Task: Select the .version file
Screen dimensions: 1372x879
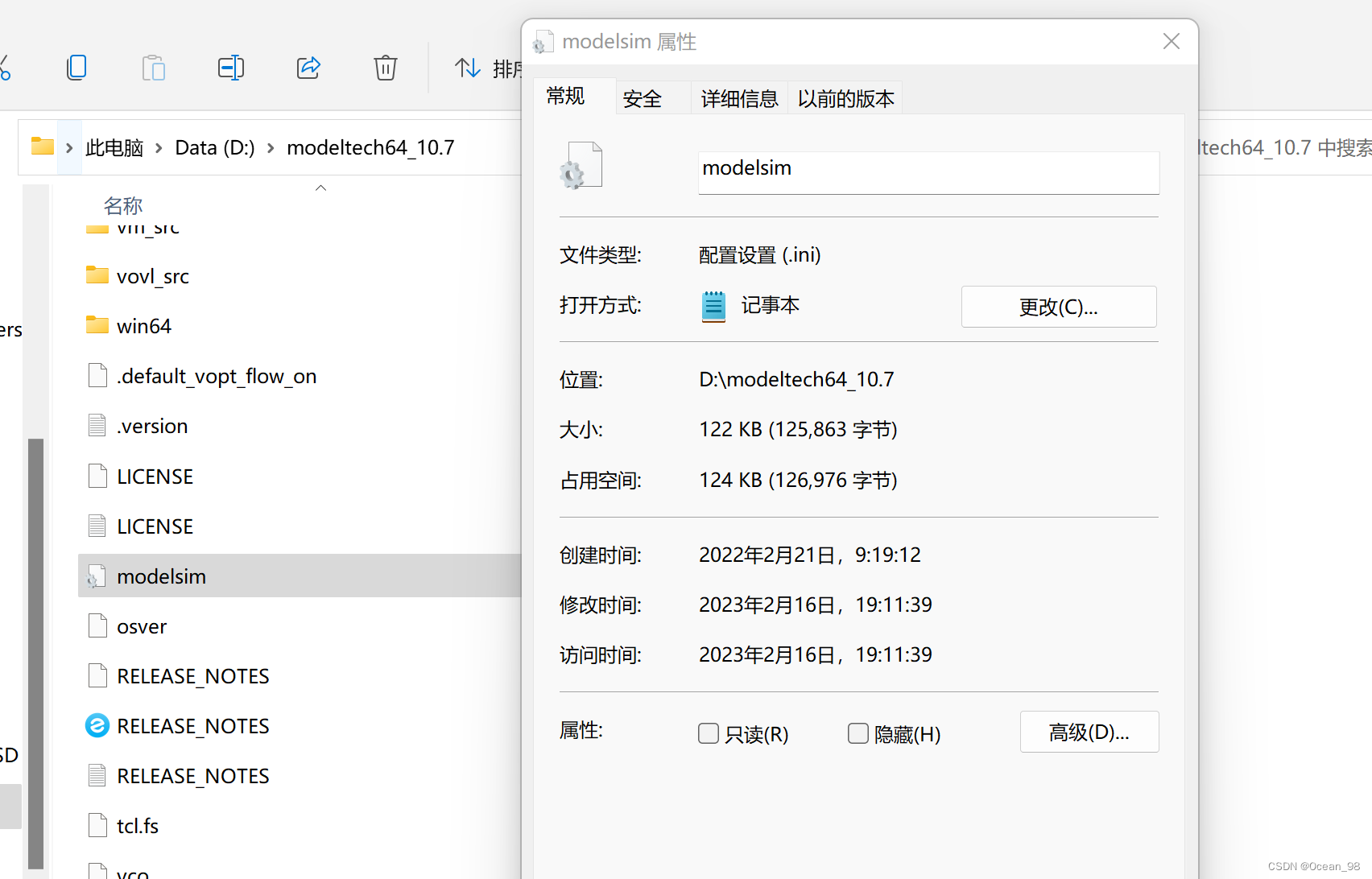Action: 300,426
